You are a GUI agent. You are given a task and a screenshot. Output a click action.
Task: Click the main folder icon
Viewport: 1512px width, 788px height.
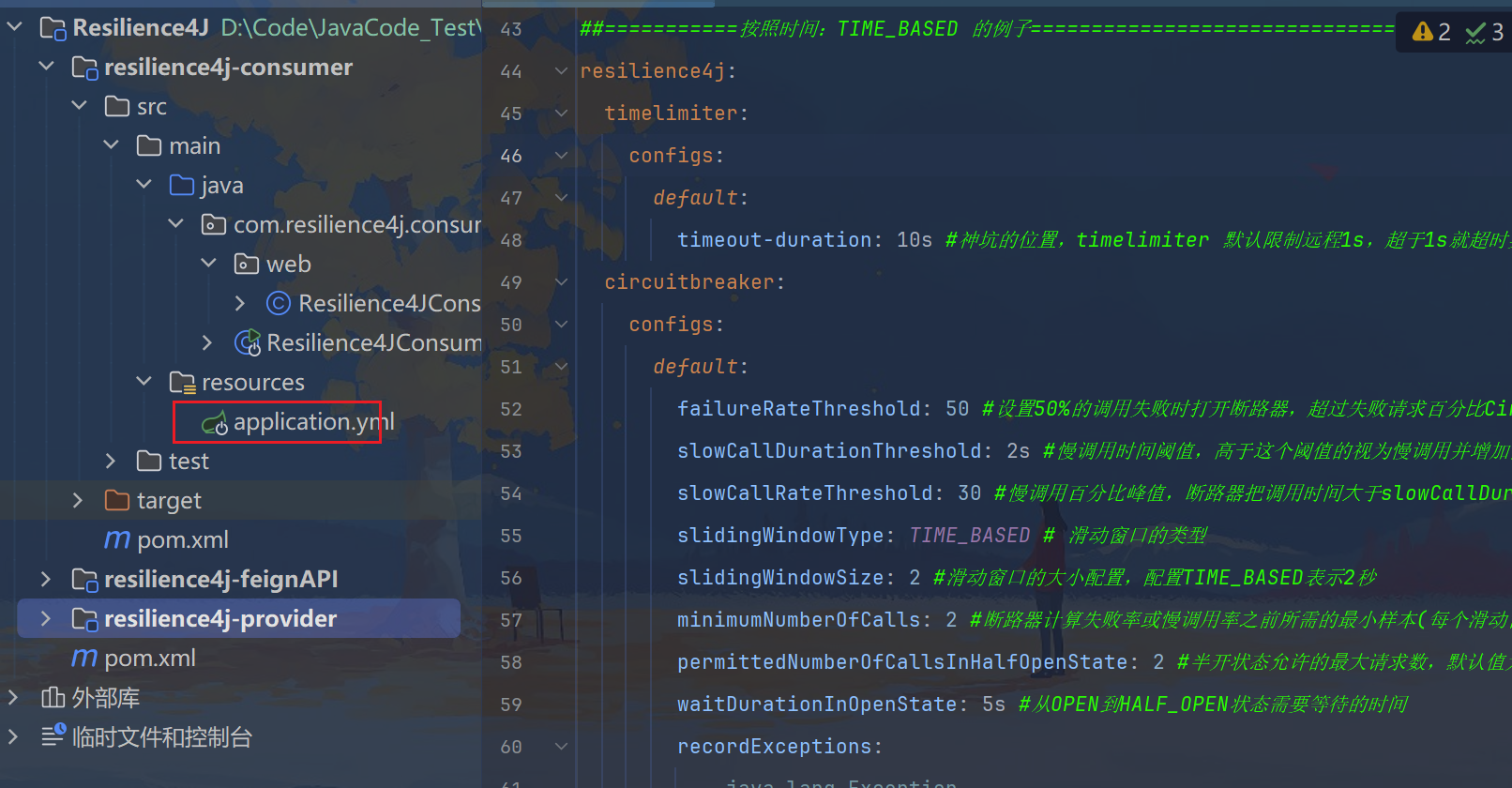tap(149, 145)
